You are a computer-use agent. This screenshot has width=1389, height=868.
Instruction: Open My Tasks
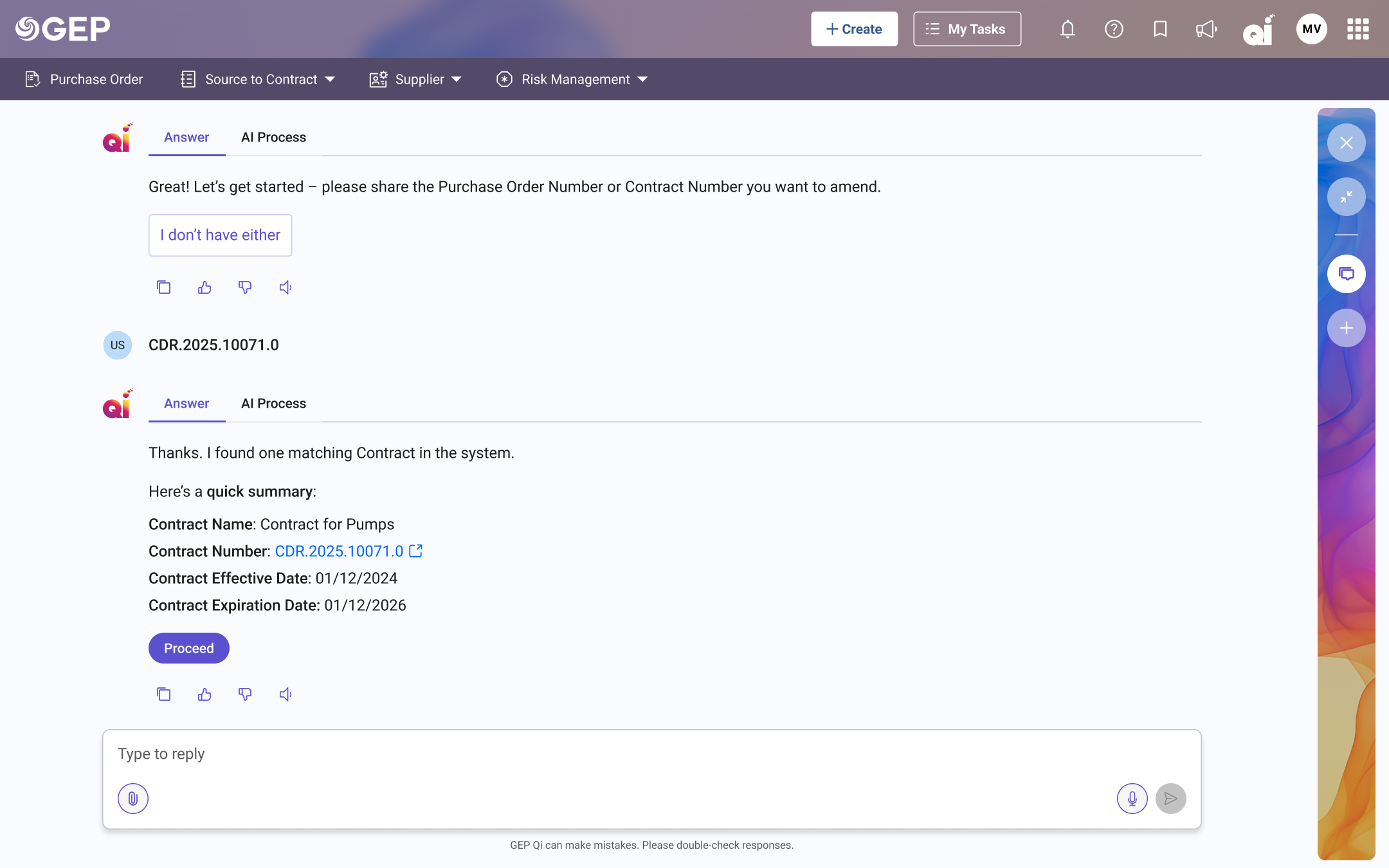coord(967,29)
